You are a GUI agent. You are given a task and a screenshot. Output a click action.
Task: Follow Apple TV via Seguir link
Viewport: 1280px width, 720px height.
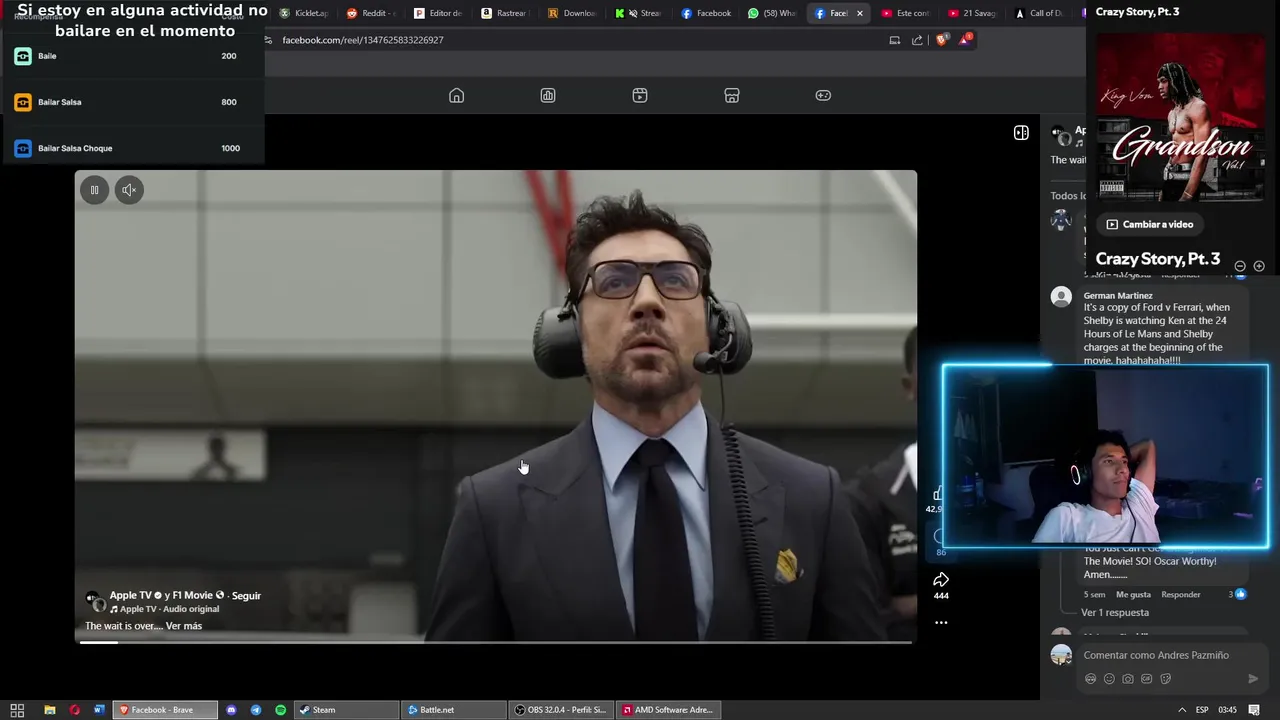pyautogui.click(x=246, y=595)
